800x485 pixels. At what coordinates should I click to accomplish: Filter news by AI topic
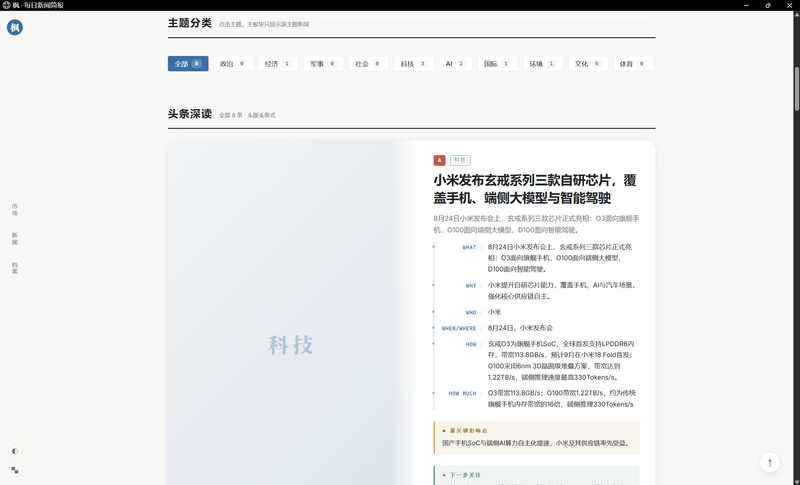(456, 64)
